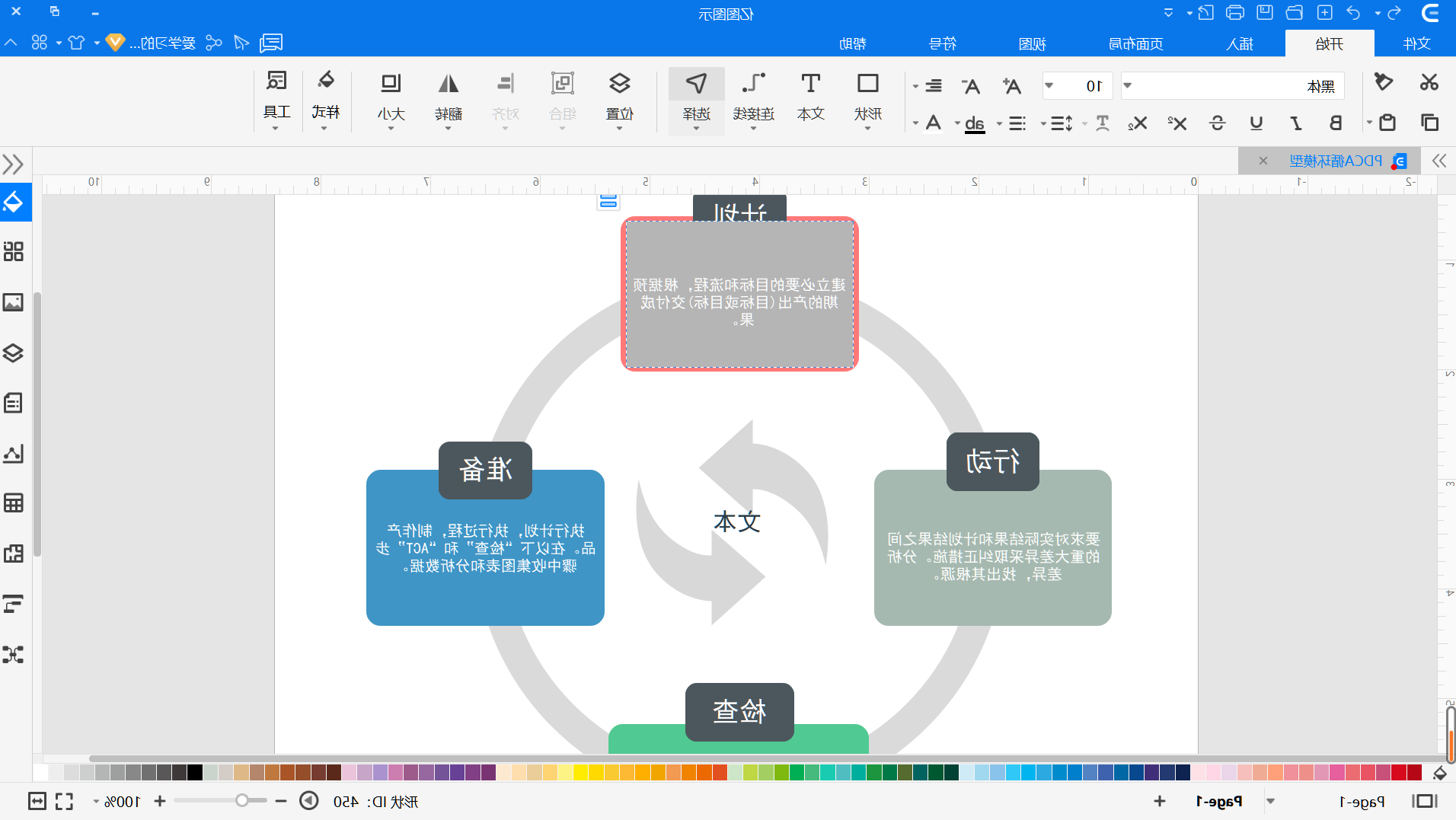
Task: Open the layers panel in sidebar
Action: [x=13, y=353]
